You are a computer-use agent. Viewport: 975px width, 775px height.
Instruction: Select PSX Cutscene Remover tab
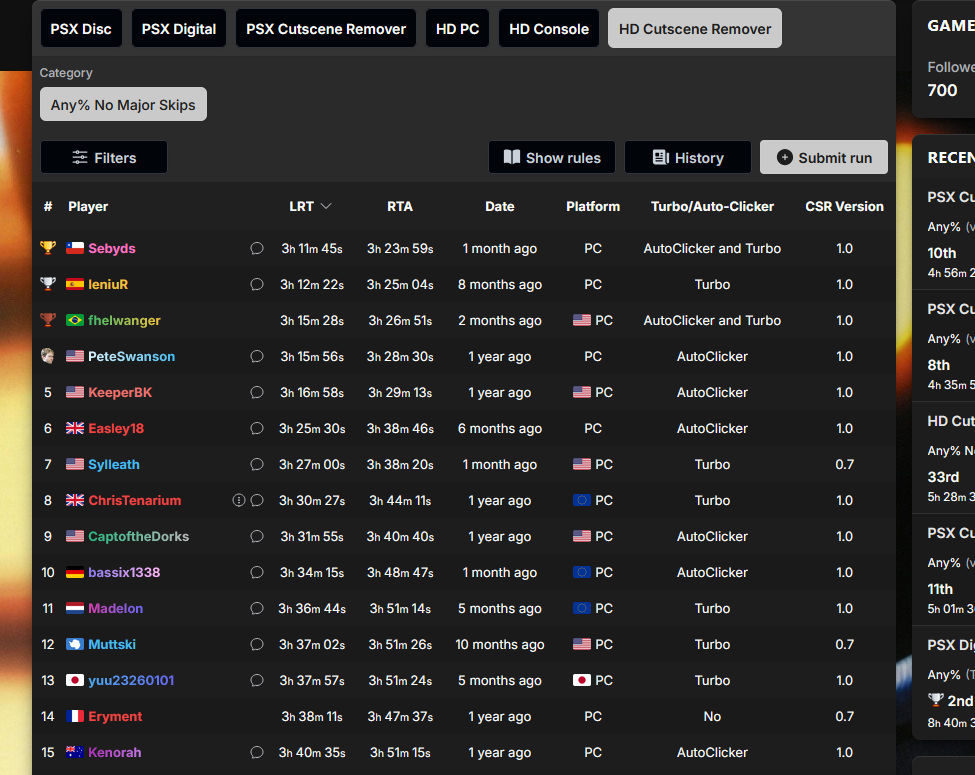tap(326, 29)
